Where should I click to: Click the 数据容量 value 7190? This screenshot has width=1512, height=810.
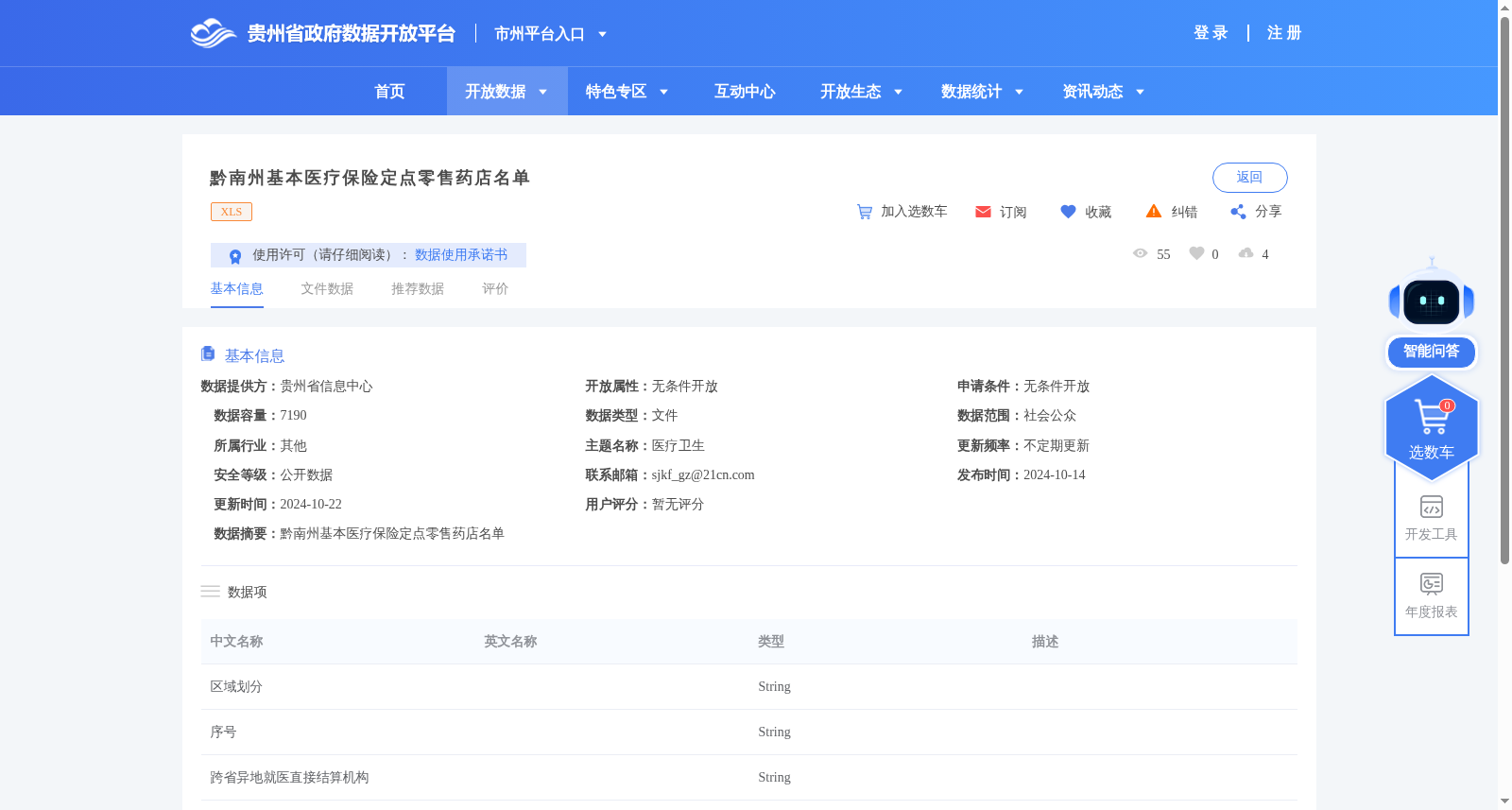point(293,416)
